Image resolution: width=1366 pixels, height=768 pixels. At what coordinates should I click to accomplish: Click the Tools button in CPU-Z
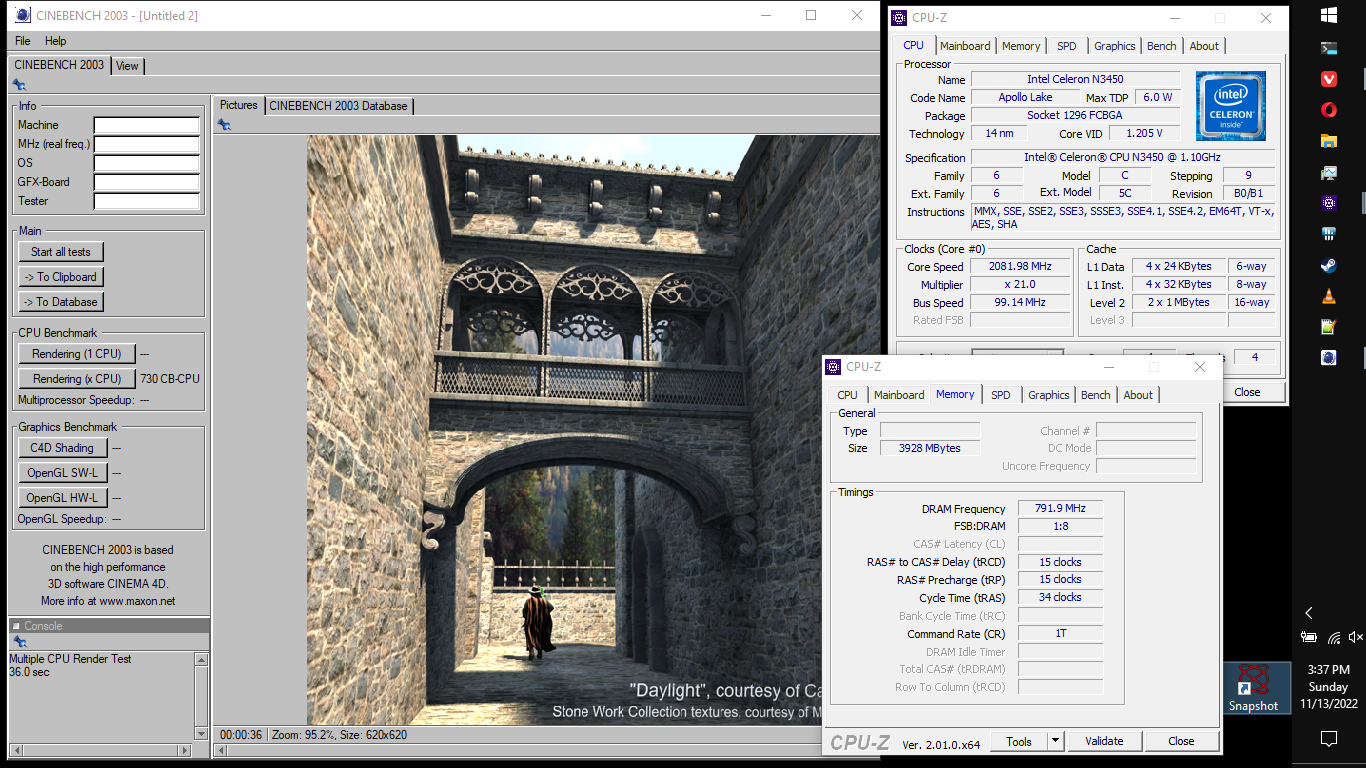1019,741
